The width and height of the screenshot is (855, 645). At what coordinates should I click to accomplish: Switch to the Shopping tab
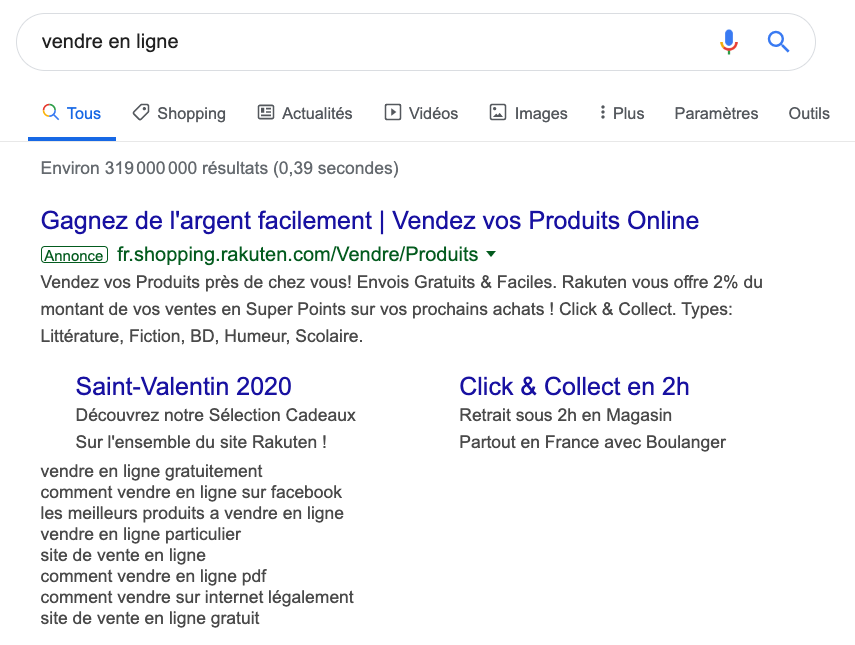191,113
